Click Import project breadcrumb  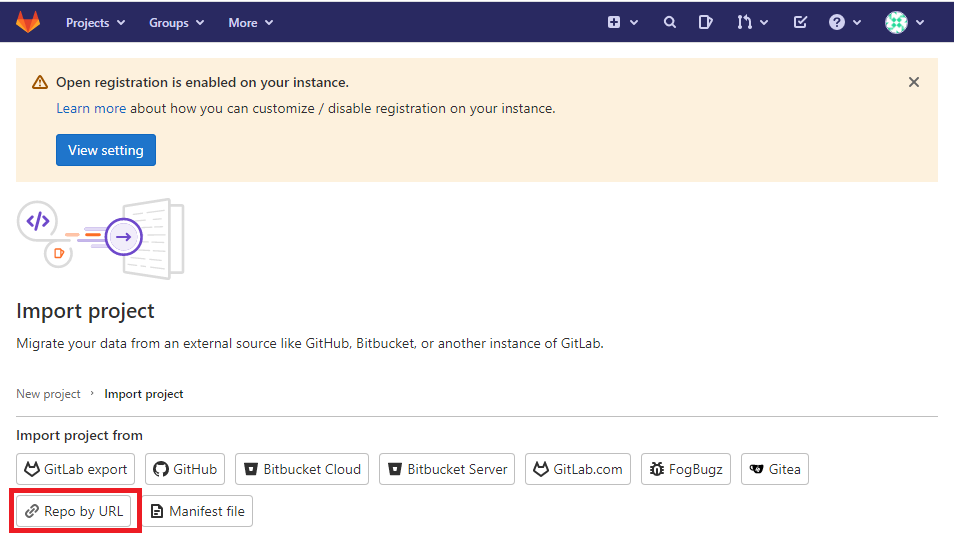[144, 394]
